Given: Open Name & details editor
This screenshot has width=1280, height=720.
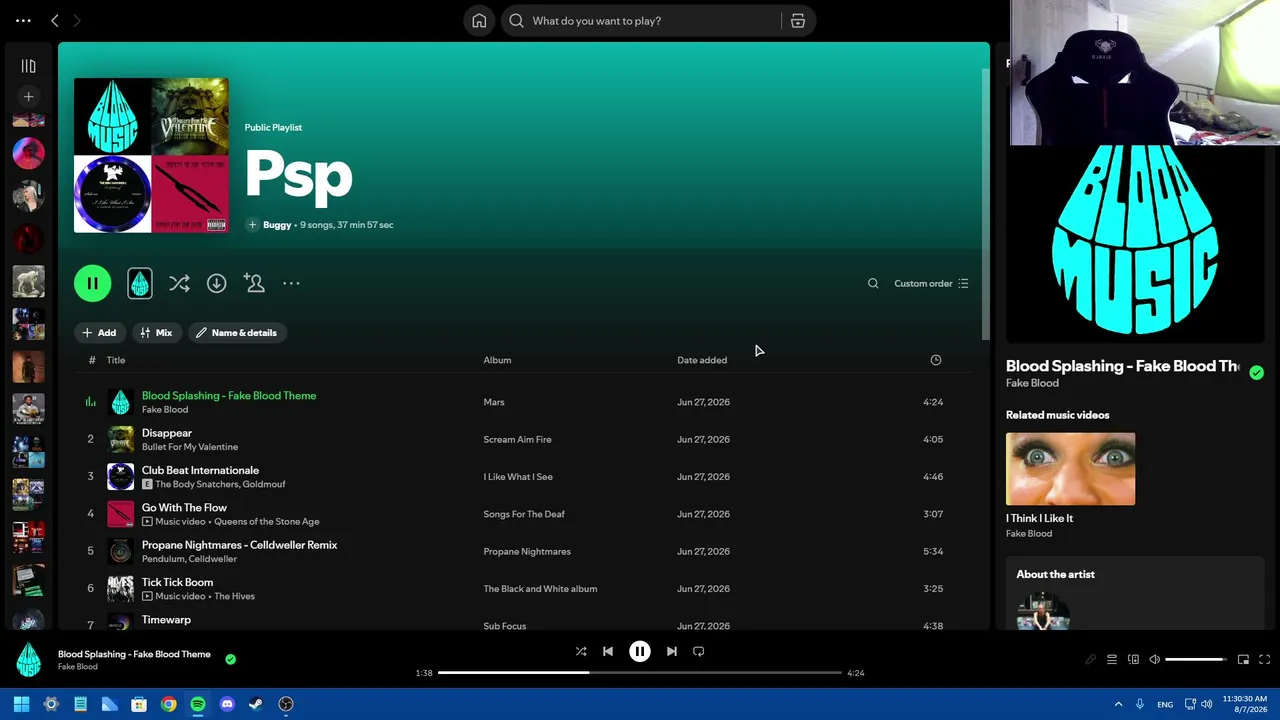Looking at the screenshot, I should coord(237,333).
